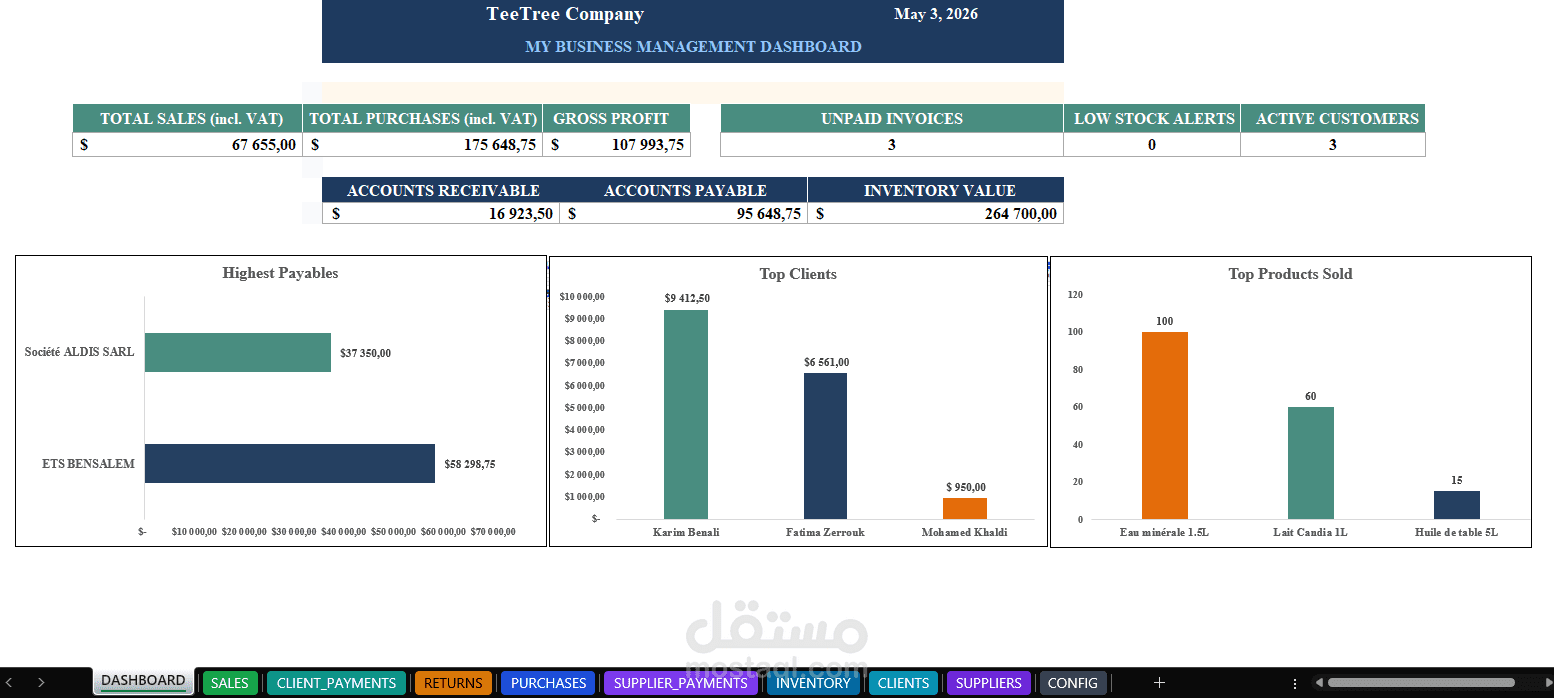Click the GROSS PROFIT header cell
The width and height of the screenshot is (1554, 698).
(x=616, y=118)
